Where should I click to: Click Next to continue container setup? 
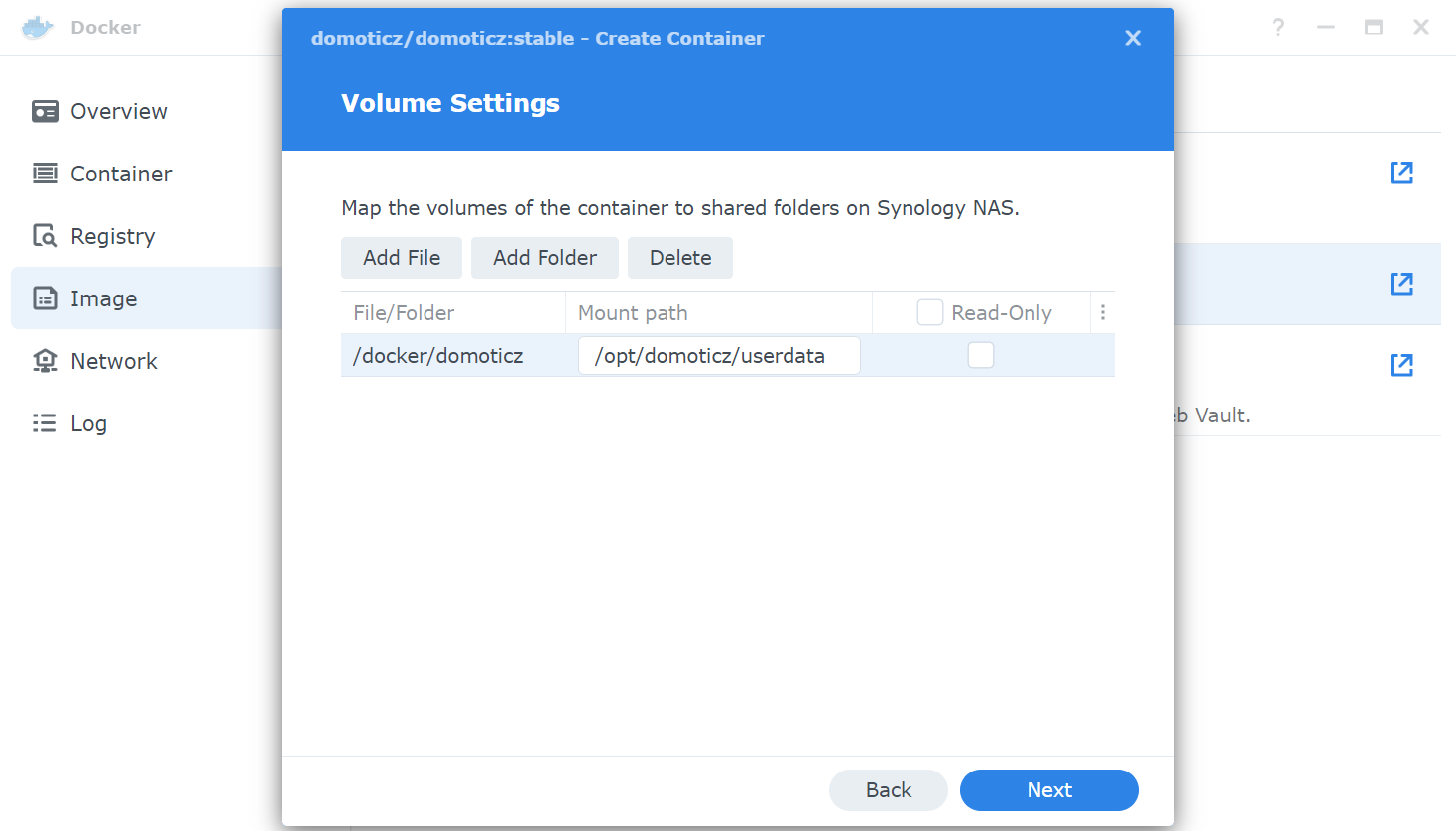(x=1049, y=790)
